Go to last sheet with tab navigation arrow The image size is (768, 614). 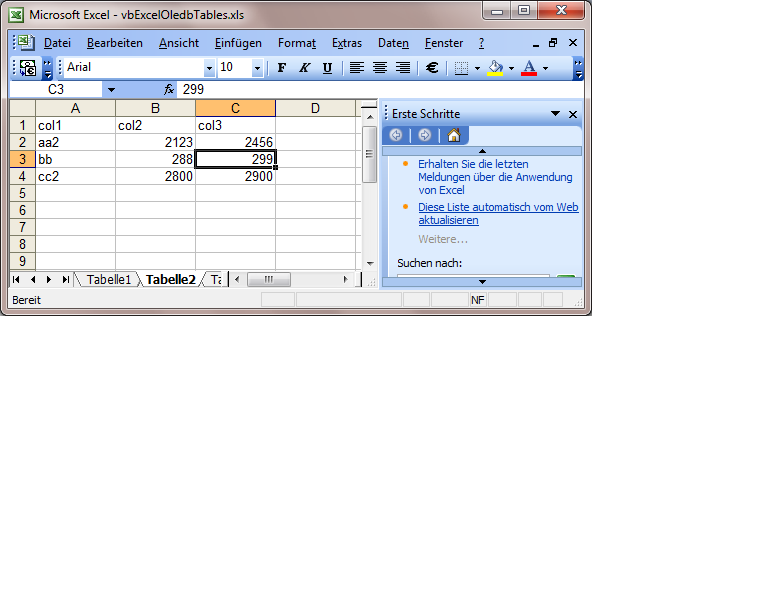[66, 280]
